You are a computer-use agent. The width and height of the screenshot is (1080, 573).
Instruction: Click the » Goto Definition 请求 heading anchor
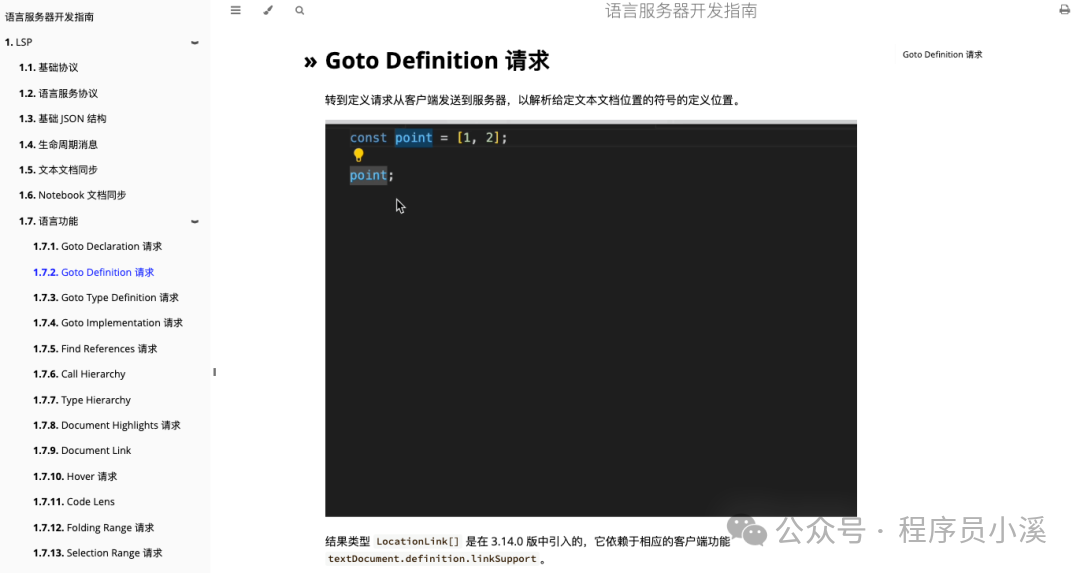[437, 61]
